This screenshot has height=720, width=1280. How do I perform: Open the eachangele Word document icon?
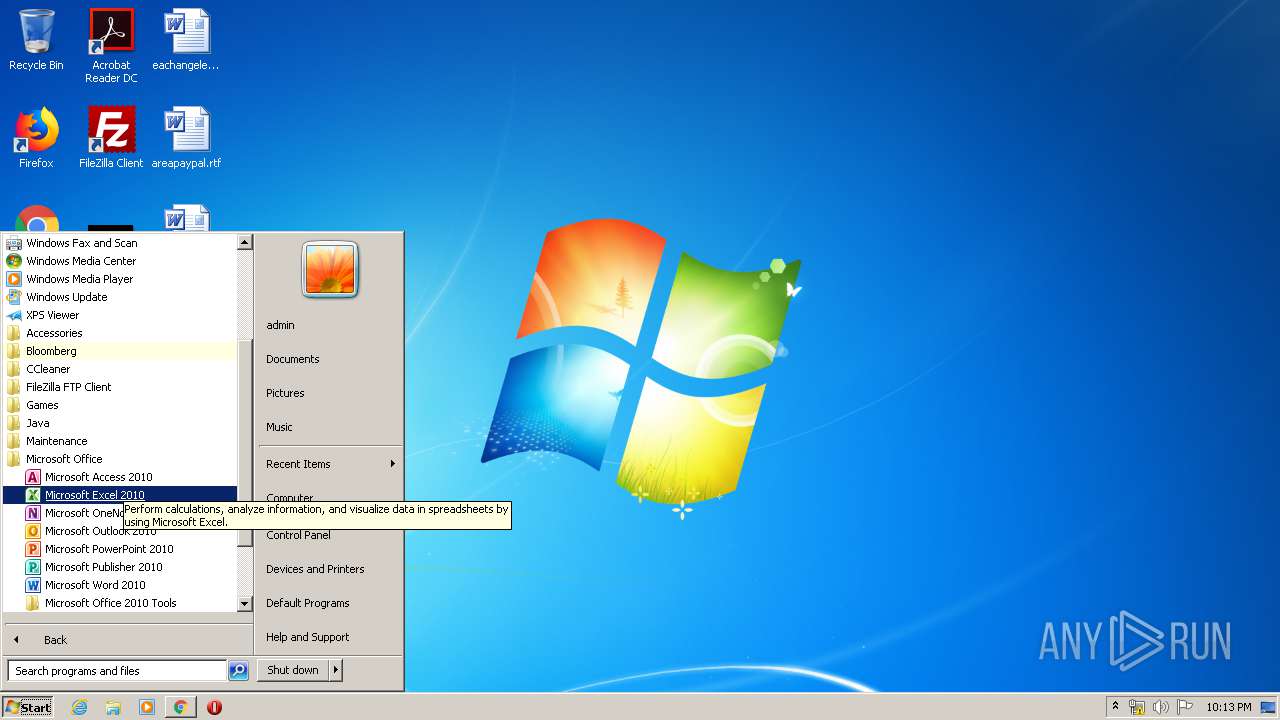pos(186,40)
